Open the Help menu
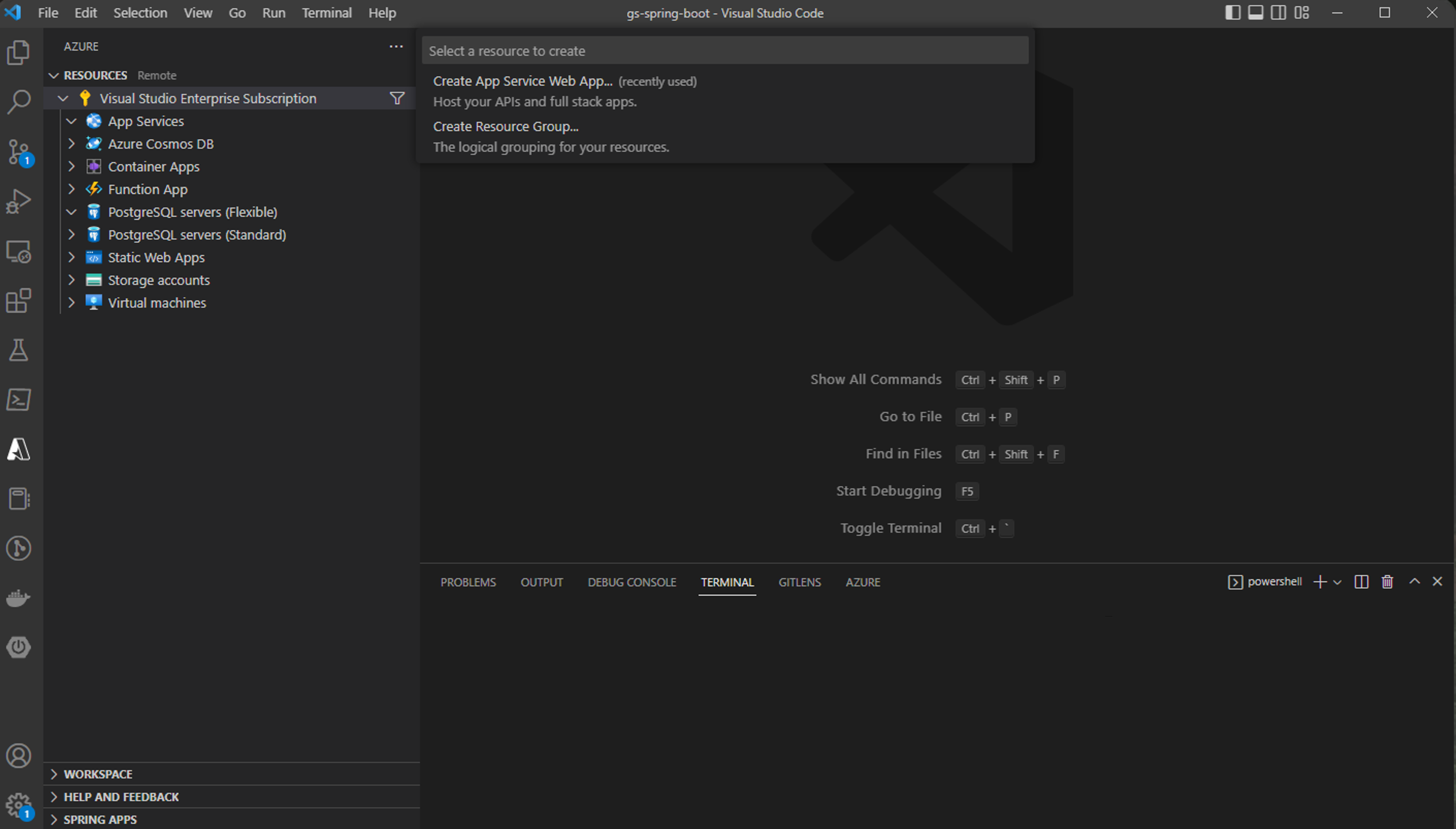1456x829 pixels. [x=382, y=13]
